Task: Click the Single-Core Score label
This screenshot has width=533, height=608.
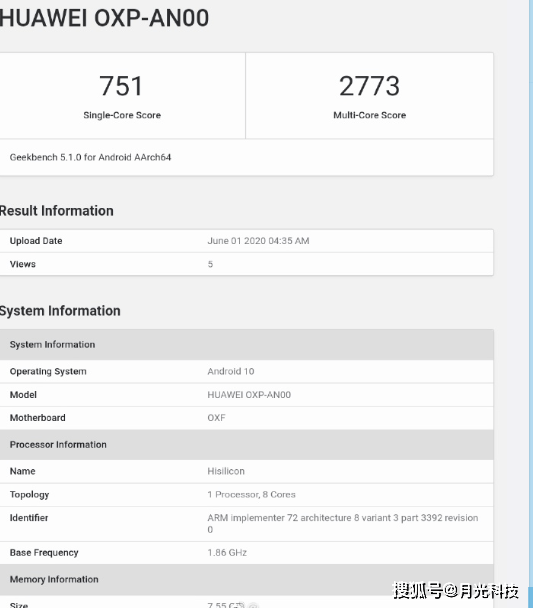Action: point(122,115)
